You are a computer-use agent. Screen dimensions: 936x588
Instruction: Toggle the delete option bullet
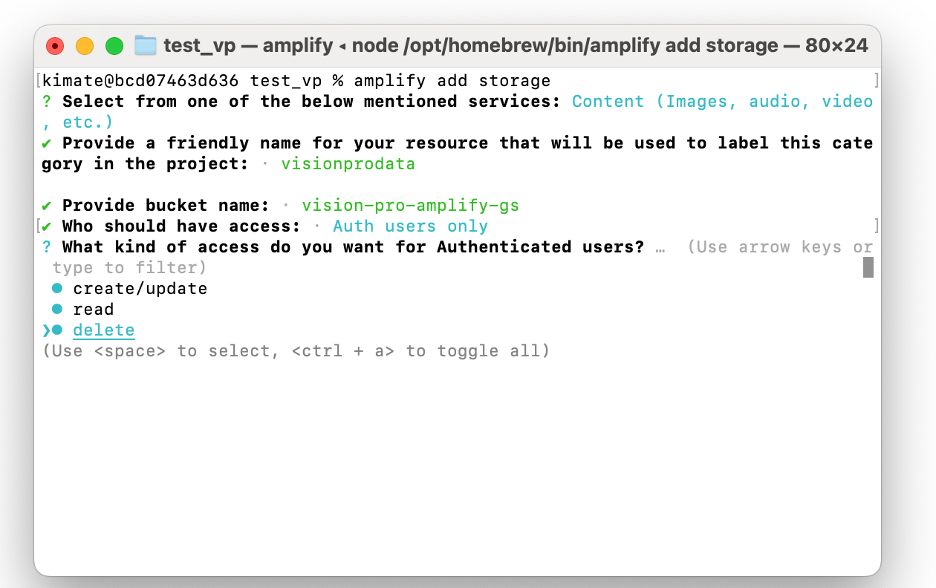(x=57, y=330)
